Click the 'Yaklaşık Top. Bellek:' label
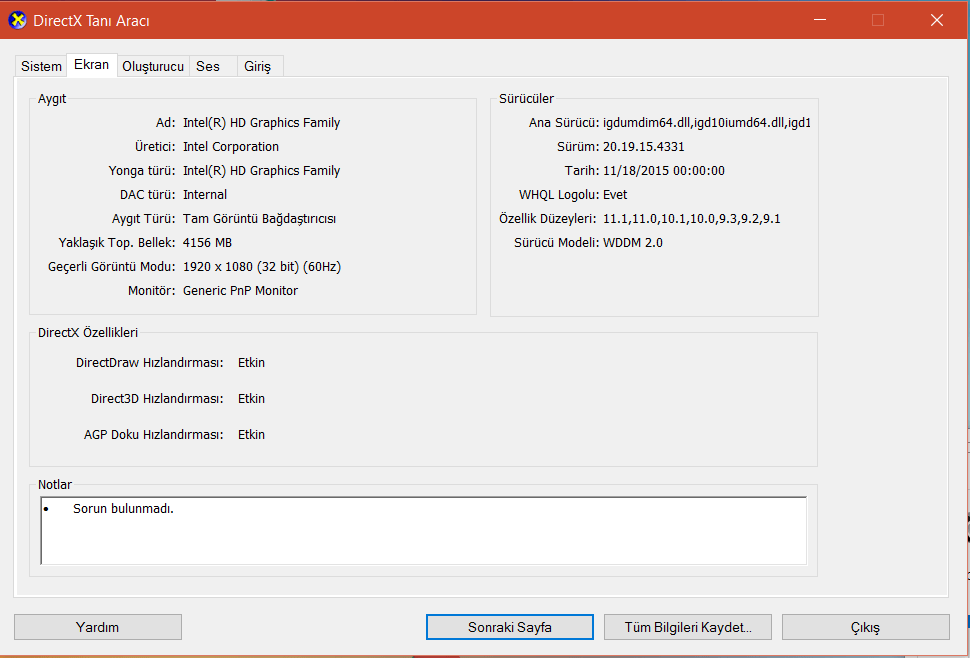 click(116, 243)
